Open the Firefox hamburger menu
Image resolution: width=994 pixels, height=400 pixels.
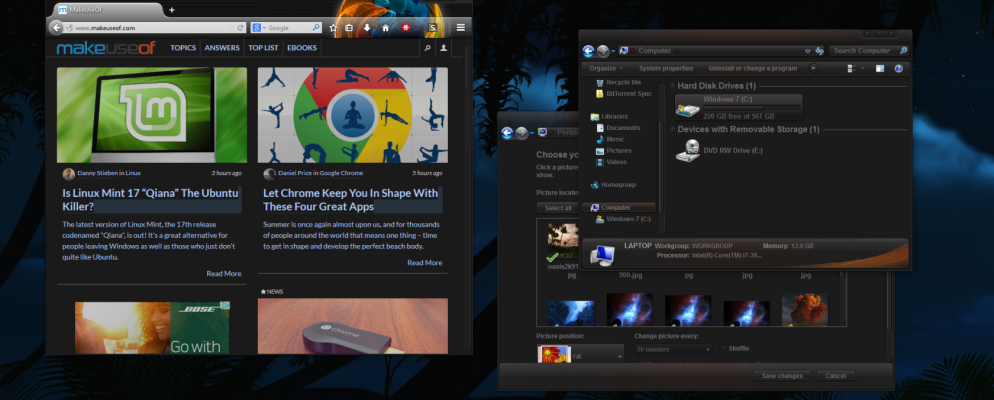click(x=460, y=28)
